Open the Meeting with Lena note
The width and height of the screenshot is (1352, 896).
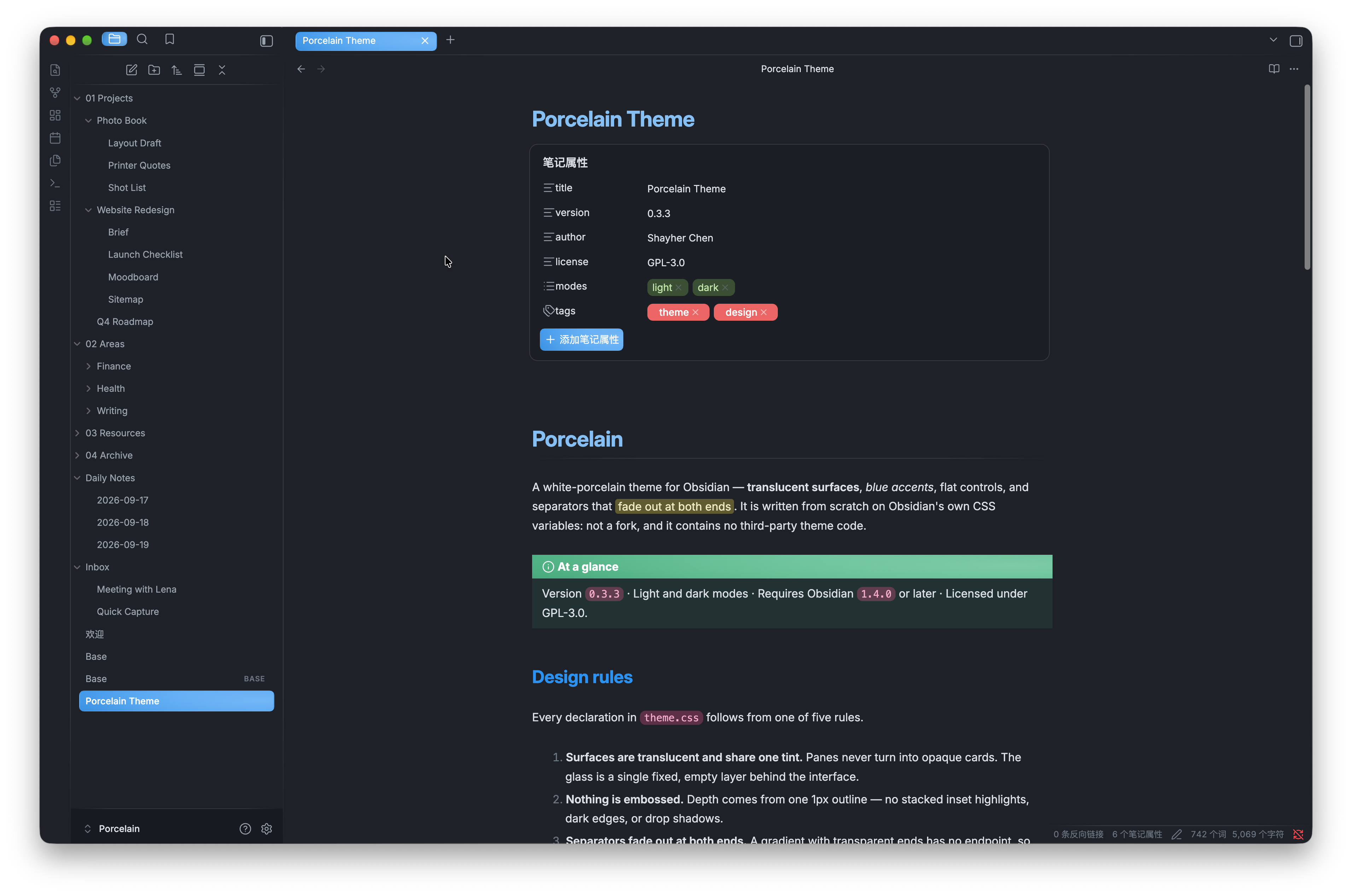click(x=176, y=589)
